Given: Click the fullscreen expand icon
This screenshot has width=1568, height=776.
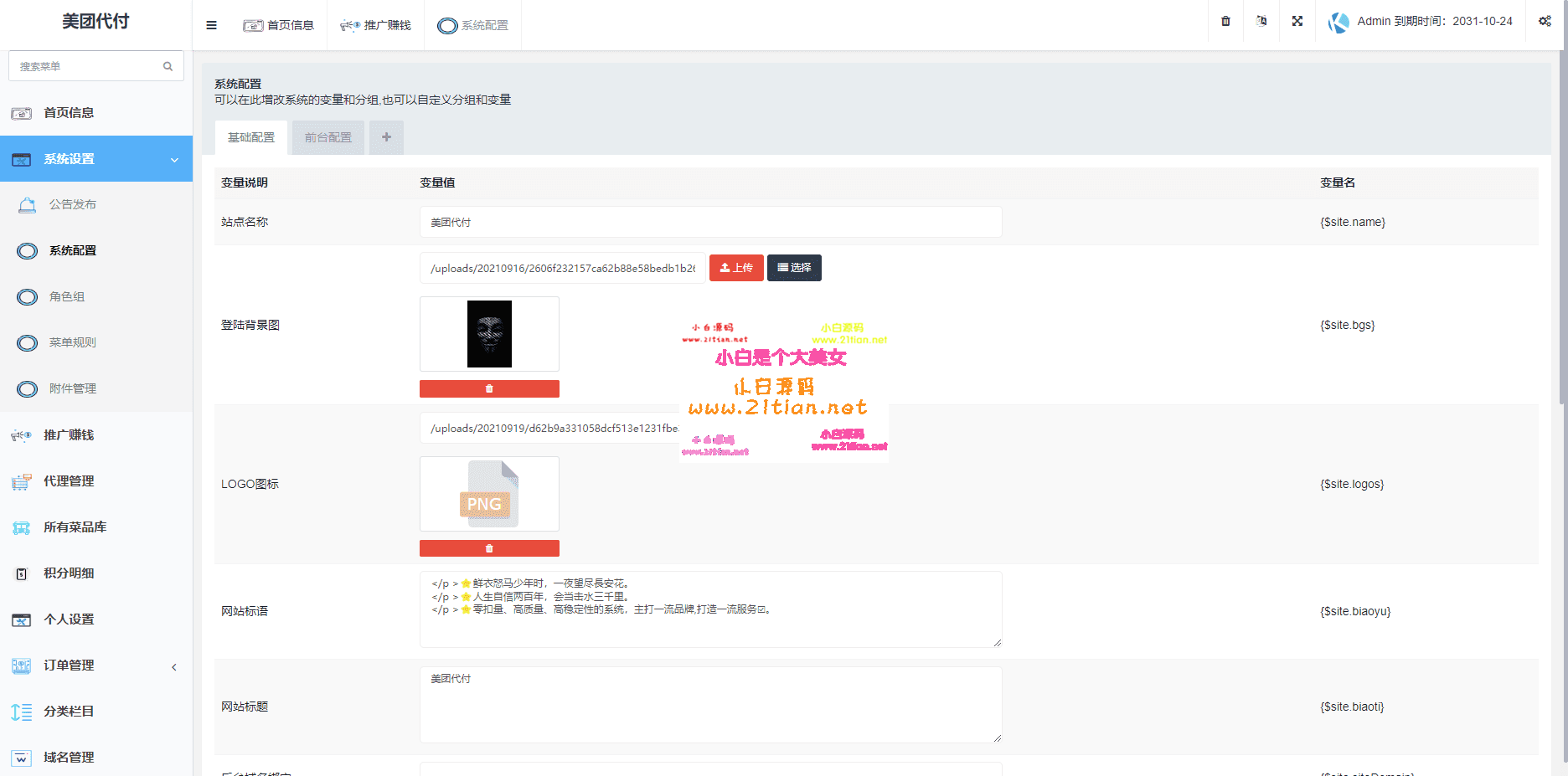Looking at the screenshot, I should tap(1297, 22).
